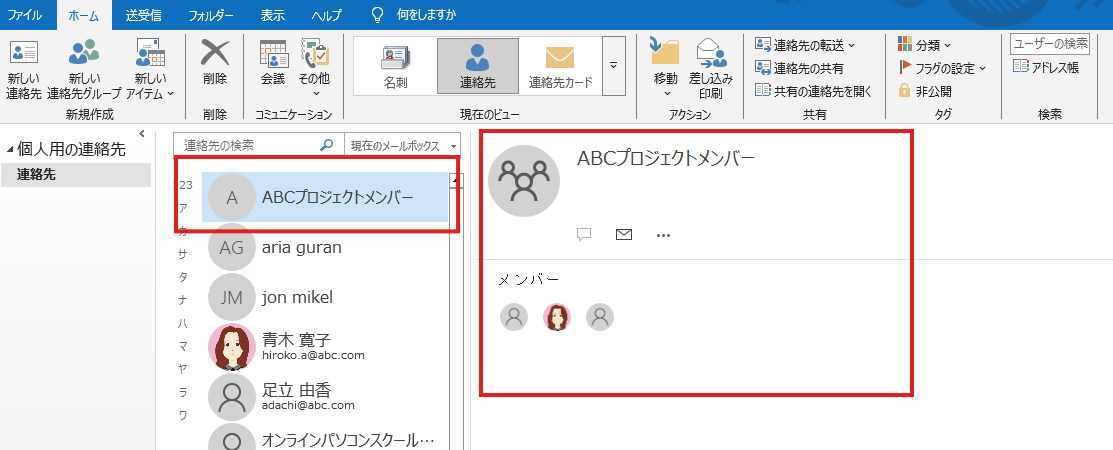The width and height of the screenshot is (1113, 450).
Task: Jump to the サ index
Action: click(183, 254)
